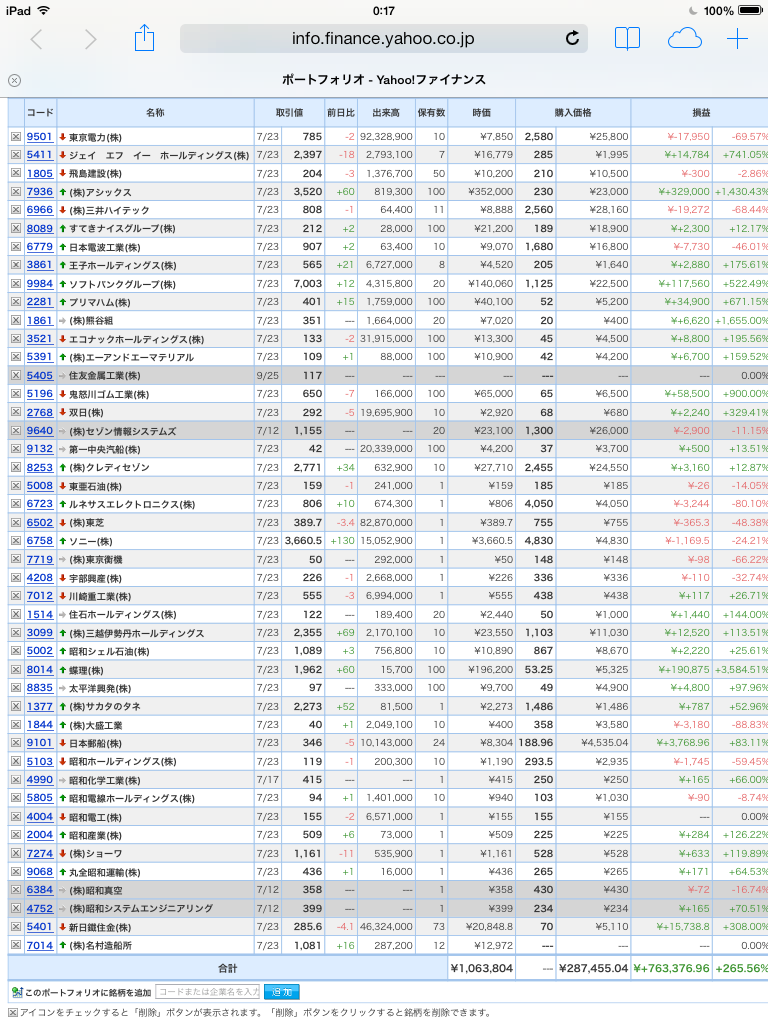The image size is (768, 1024).
Task: Reload the page with refresh icon
Action: (572, 39)
